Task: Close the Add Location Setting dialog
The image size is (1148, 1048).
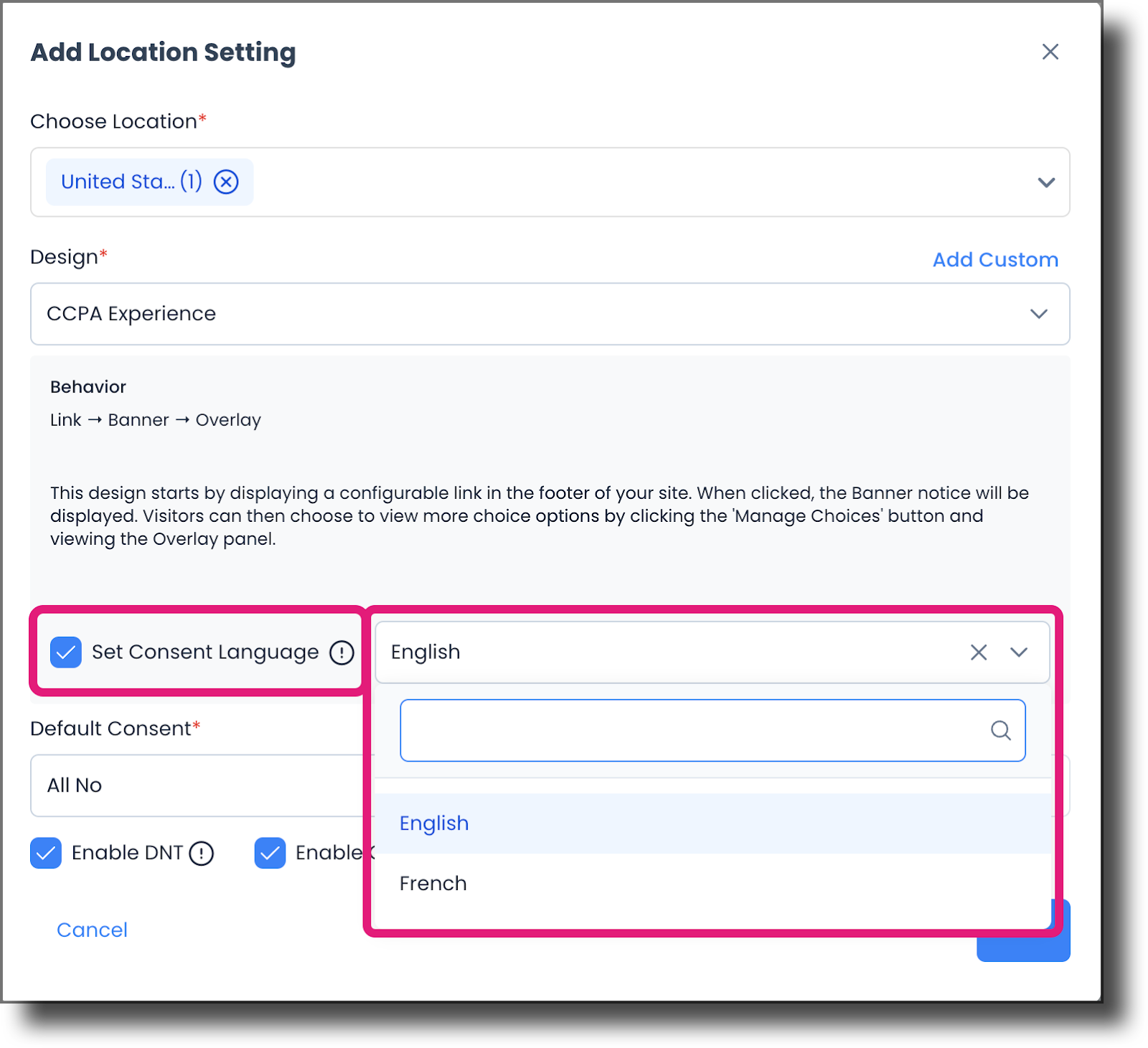Action: [1050, 52]
